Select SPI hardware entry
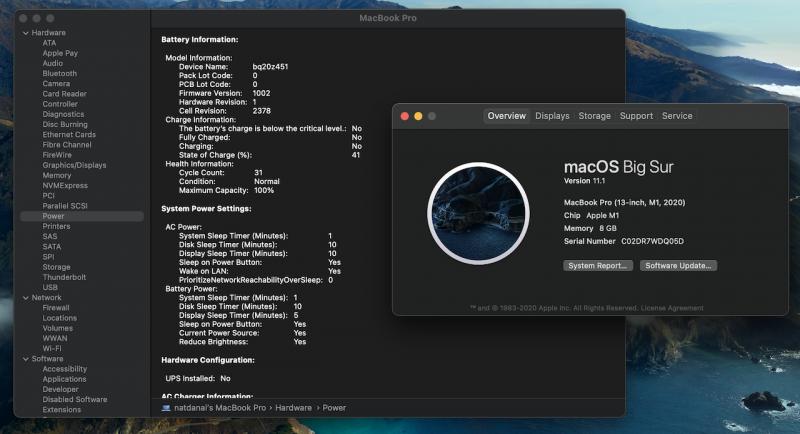 [48, 257]
